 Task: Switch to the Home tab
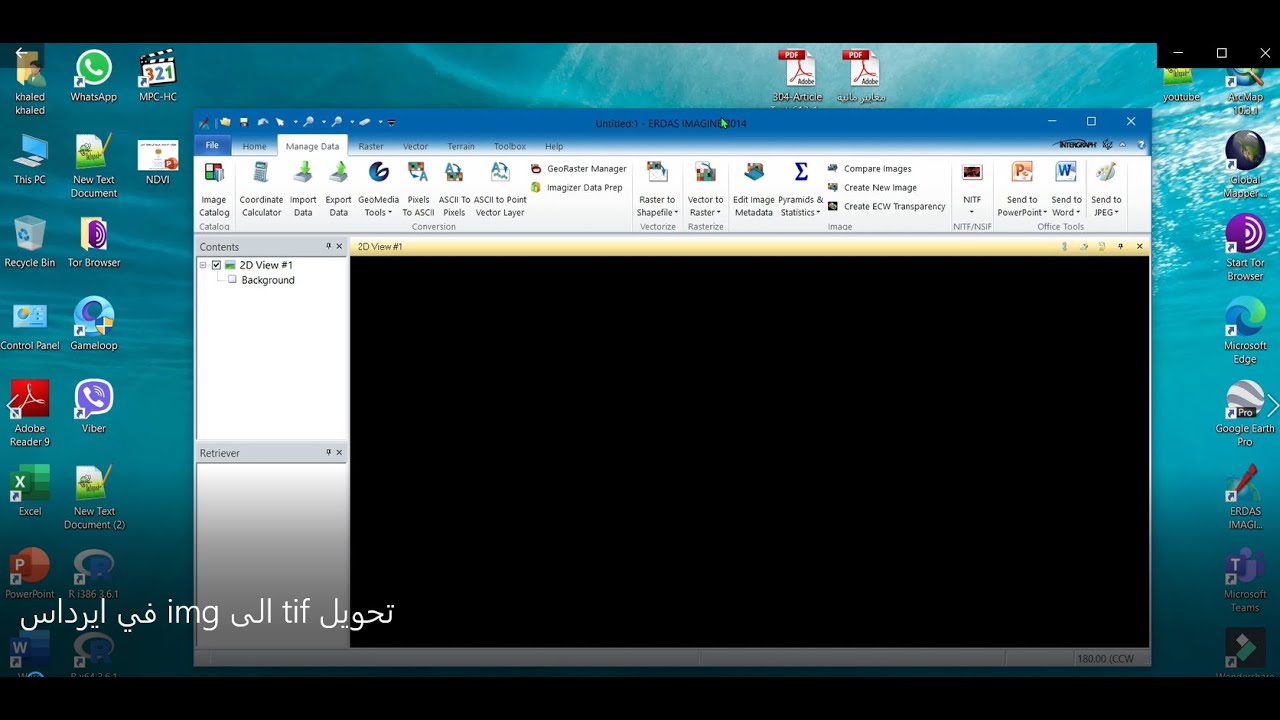coord(255,146)
